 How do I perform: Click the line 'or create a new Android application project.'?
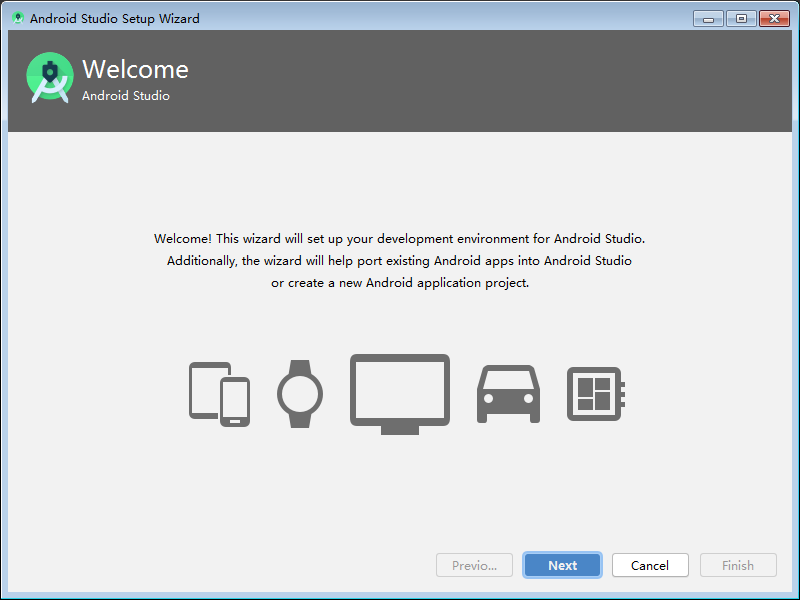[400, 283]
